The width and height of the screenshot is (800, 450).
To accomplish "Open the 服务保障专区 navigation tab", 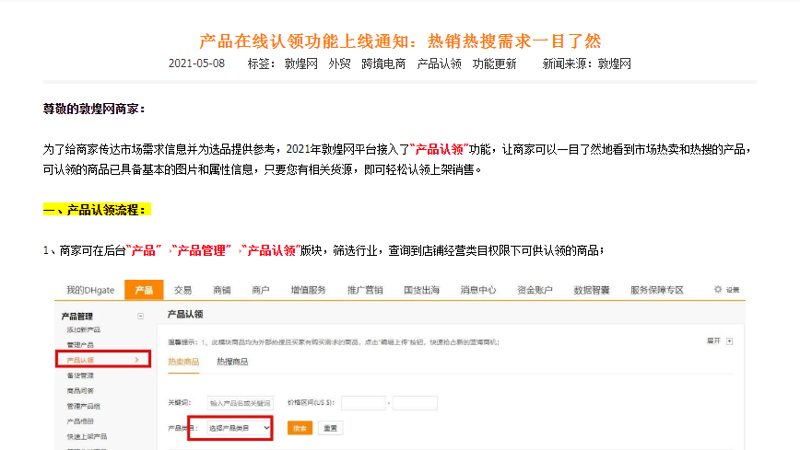I will coord(657,290).
